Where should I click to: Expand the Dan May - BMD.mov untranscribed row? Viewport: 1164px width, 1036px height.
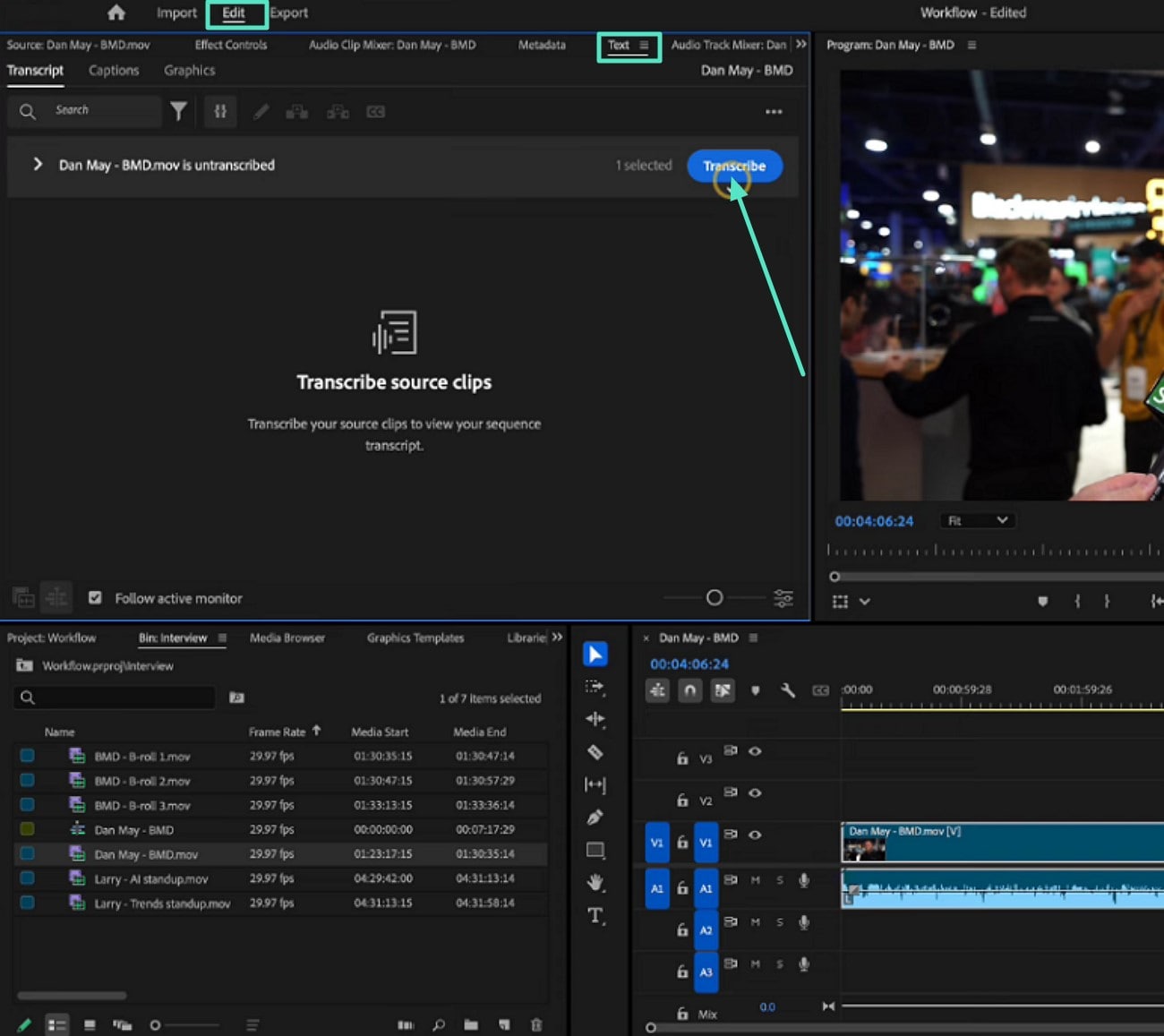tap(38, 165)
